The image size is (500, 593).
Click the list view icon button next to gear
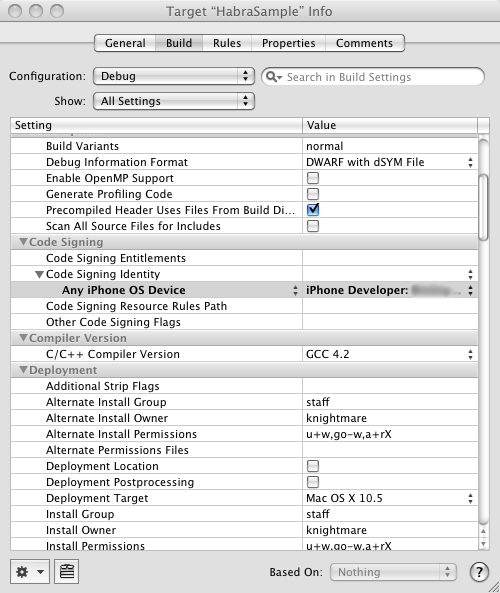coord(67,571)
